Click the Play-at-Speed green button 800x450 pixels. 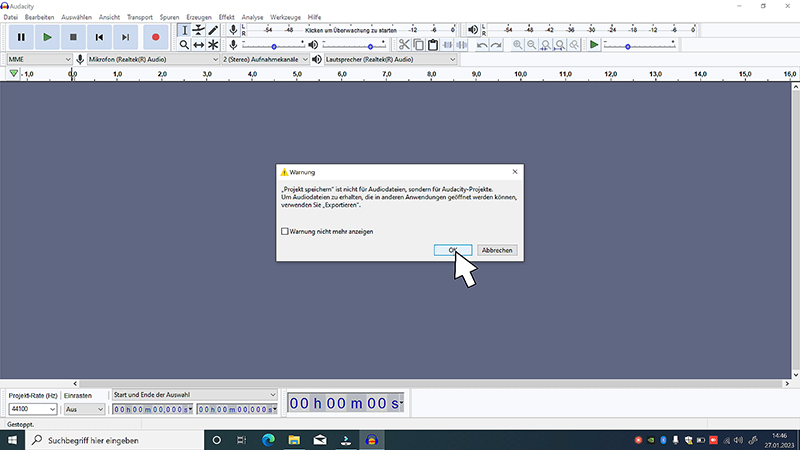coord(593,45)
